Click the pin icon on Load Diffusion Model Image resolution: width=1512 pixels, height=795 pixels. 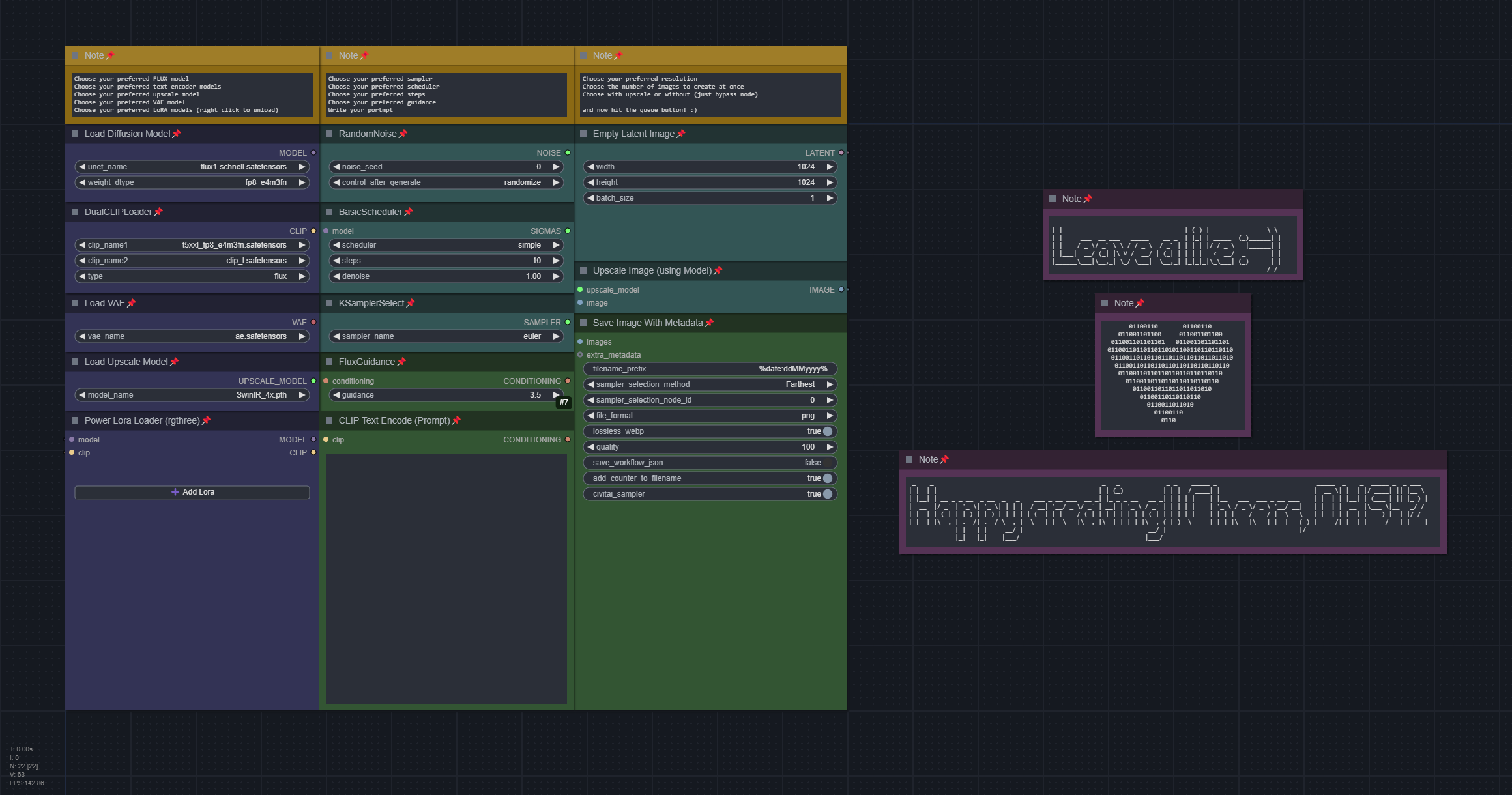(177, 134)
